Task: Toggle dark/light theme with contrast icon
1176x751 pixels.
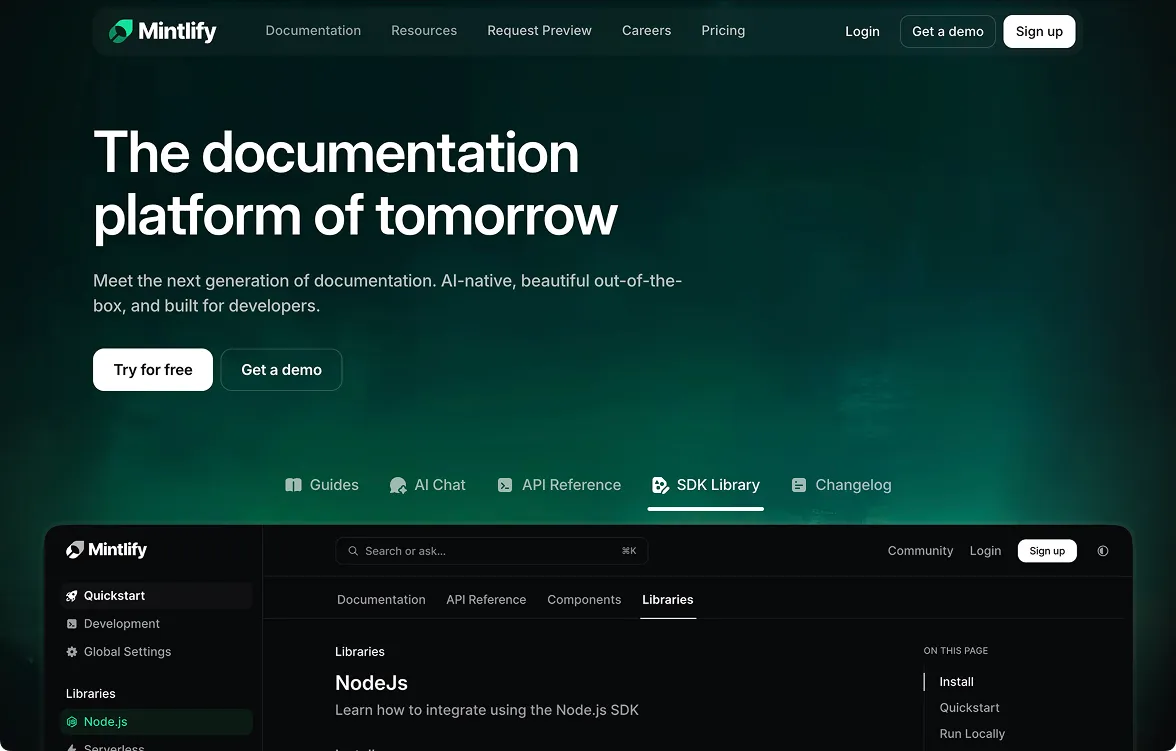Action: coord(1102,550)
